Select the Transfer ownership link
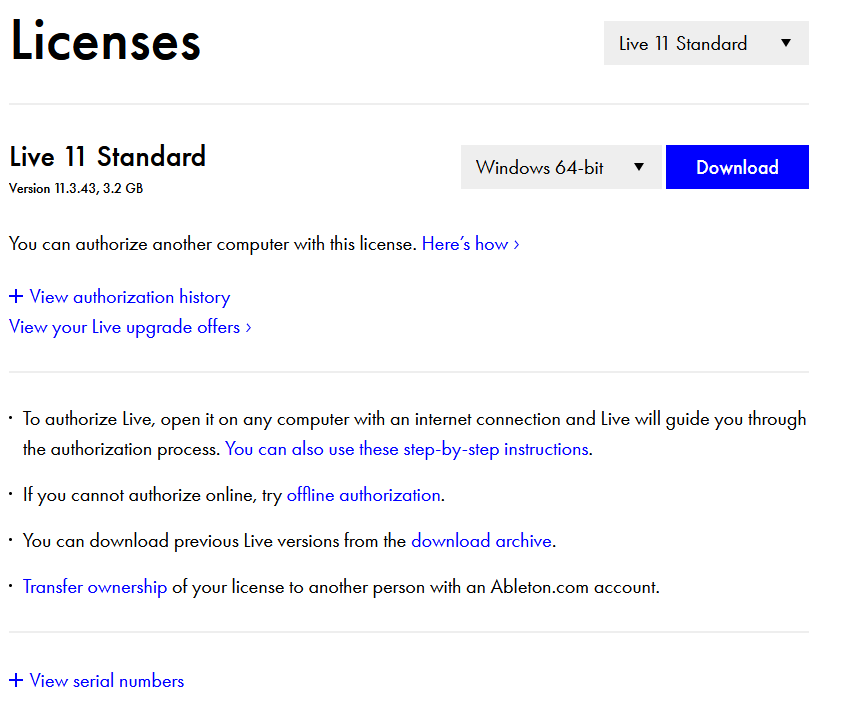858x704 pixels. (x=95, y=587)
